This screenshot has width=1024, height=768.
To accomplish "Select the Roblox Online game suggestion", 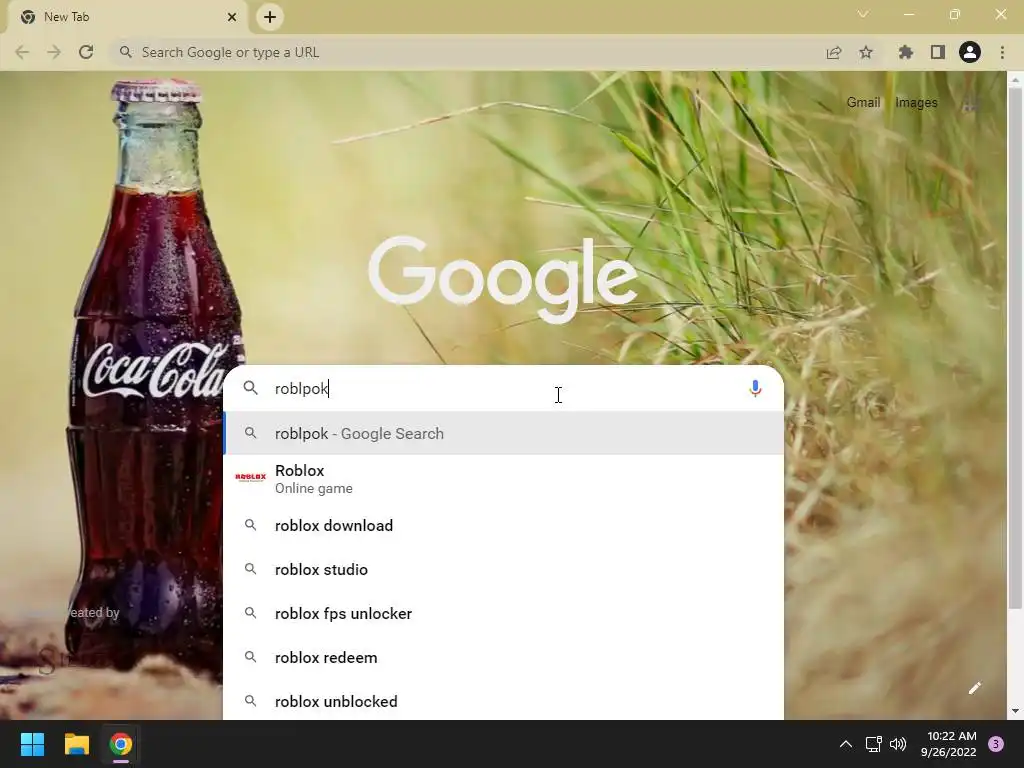I will coord(504,479).
